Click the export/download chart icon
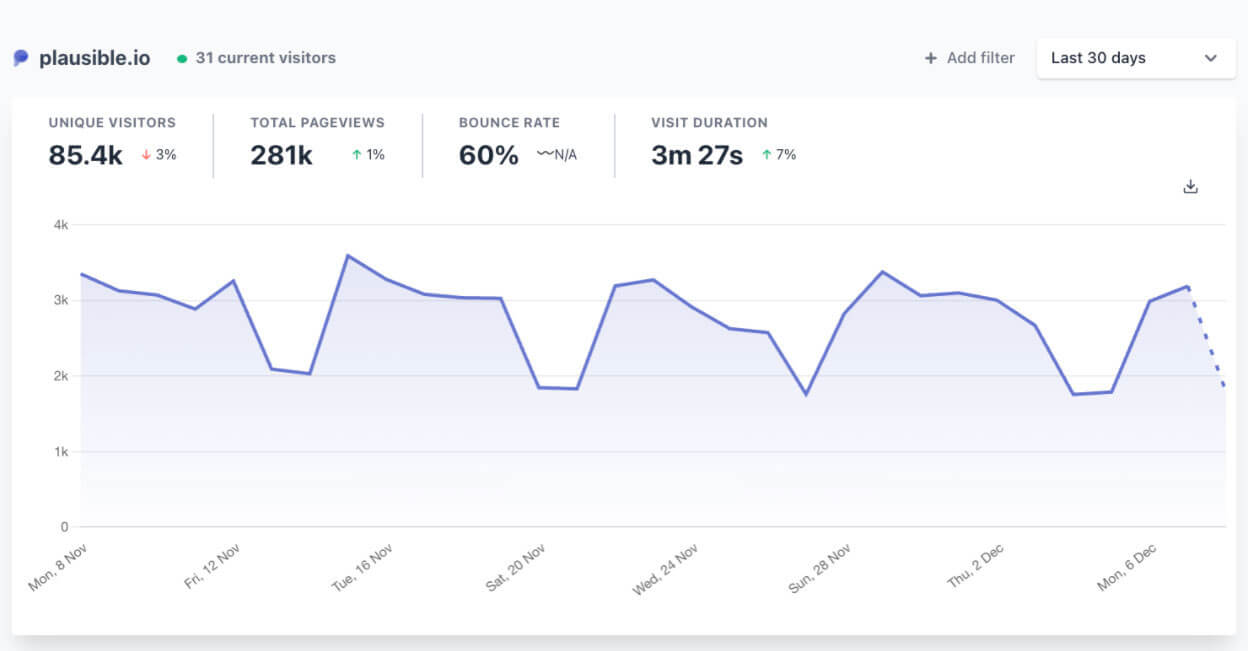This screenshot has width=1252, height=651. [1190, 185]
